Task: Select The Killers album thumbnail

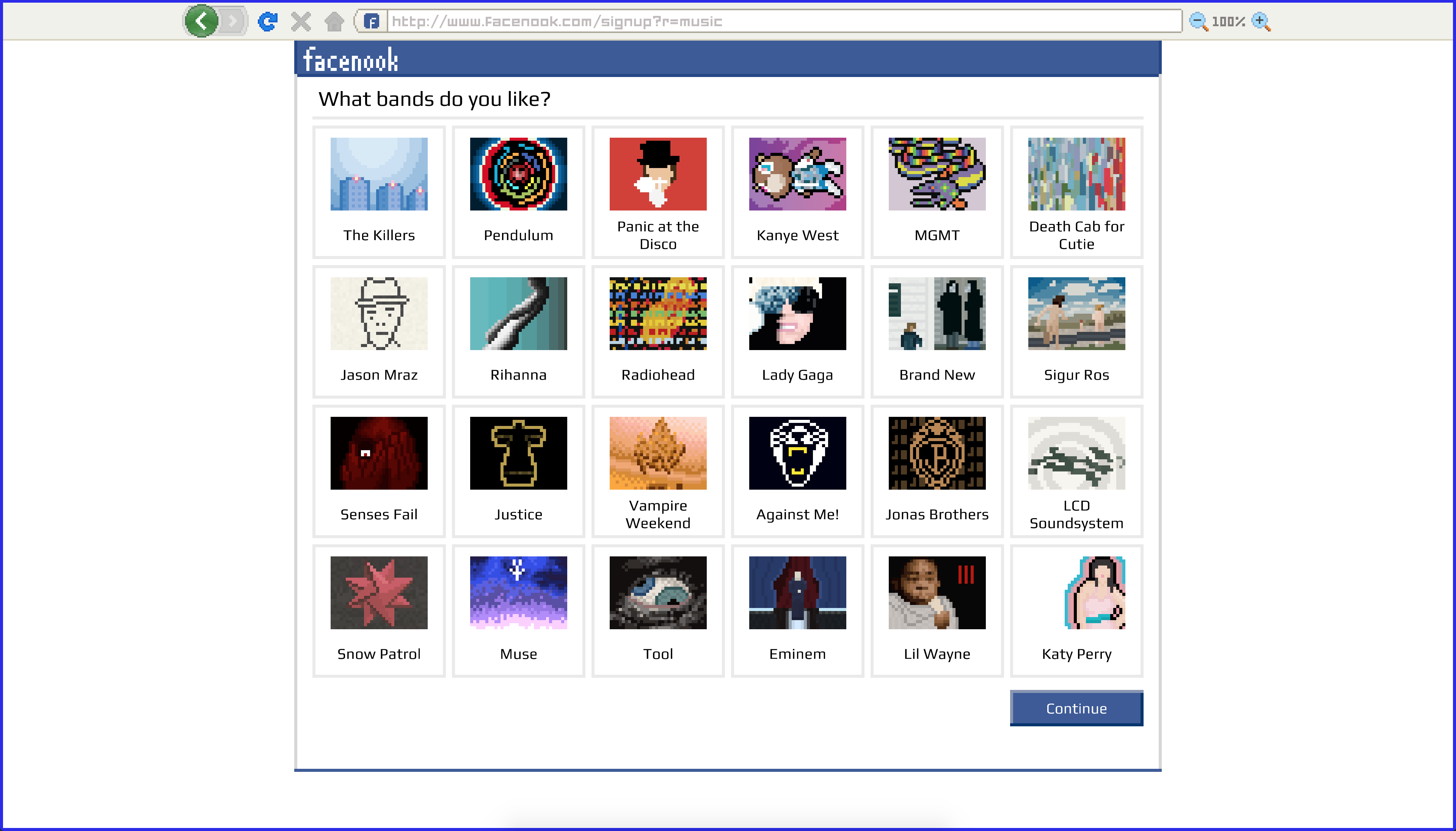Action: tap(379, 174)
